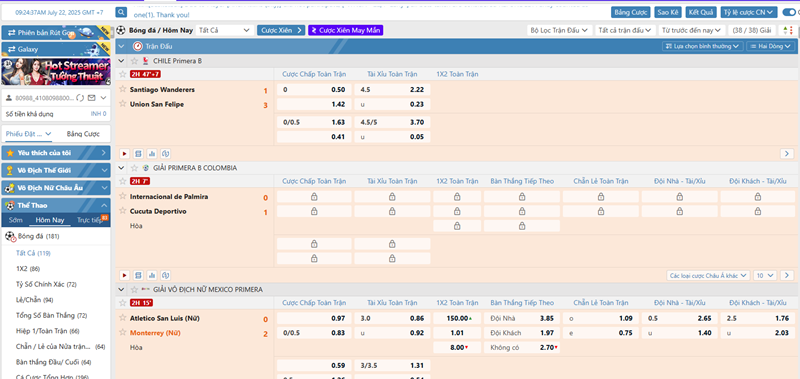Collapse Thể Thao sidebar section

tap(56, 206)
